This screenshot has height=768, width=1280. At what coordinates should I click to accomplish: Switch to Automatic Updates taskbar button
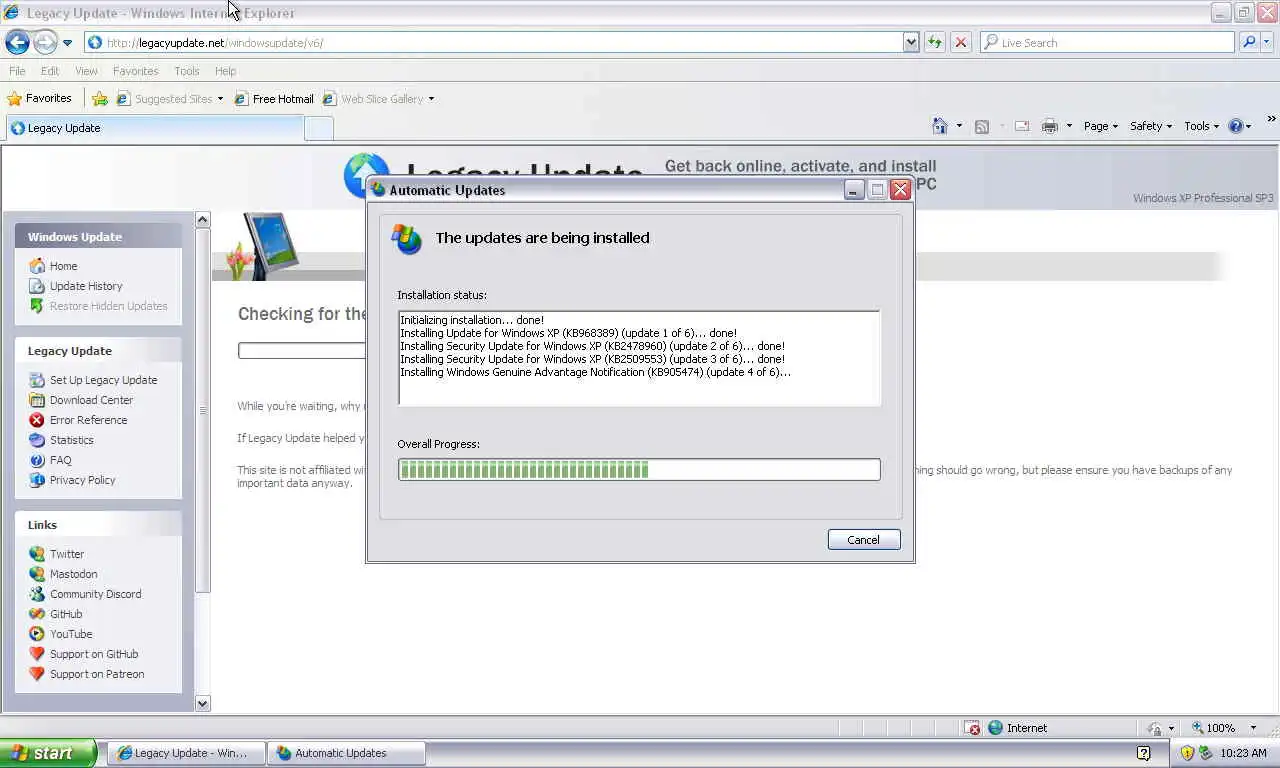click(347, 753)
